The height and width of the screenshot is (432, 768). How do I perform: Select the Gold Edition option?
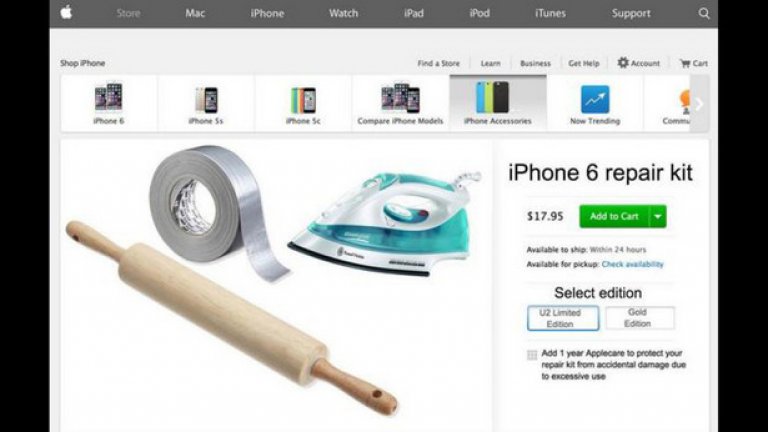tap(640, 318)
